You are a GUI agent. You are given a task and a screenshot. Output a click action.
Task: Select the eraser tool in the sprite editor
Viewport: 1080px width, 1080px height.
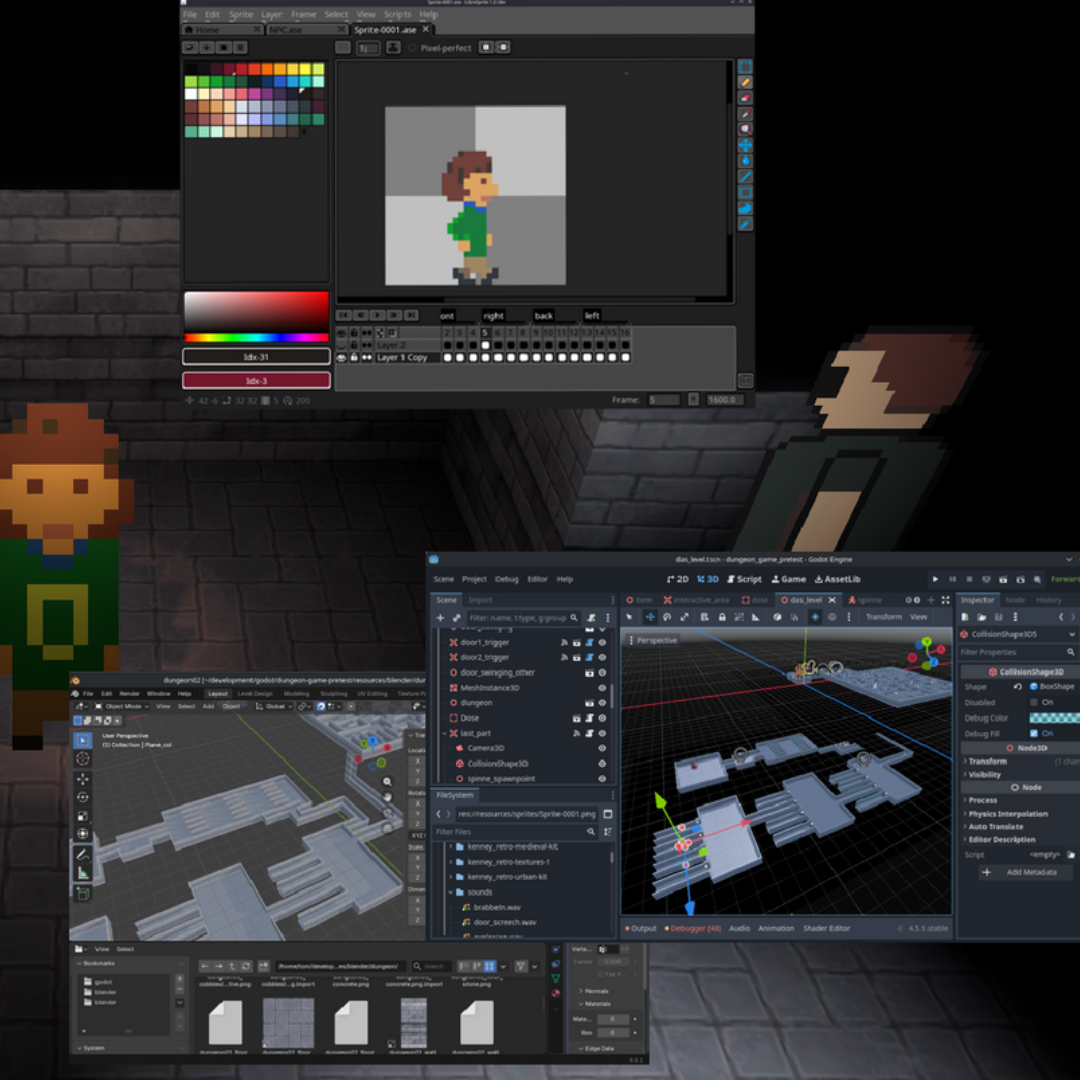click(745, 98)
